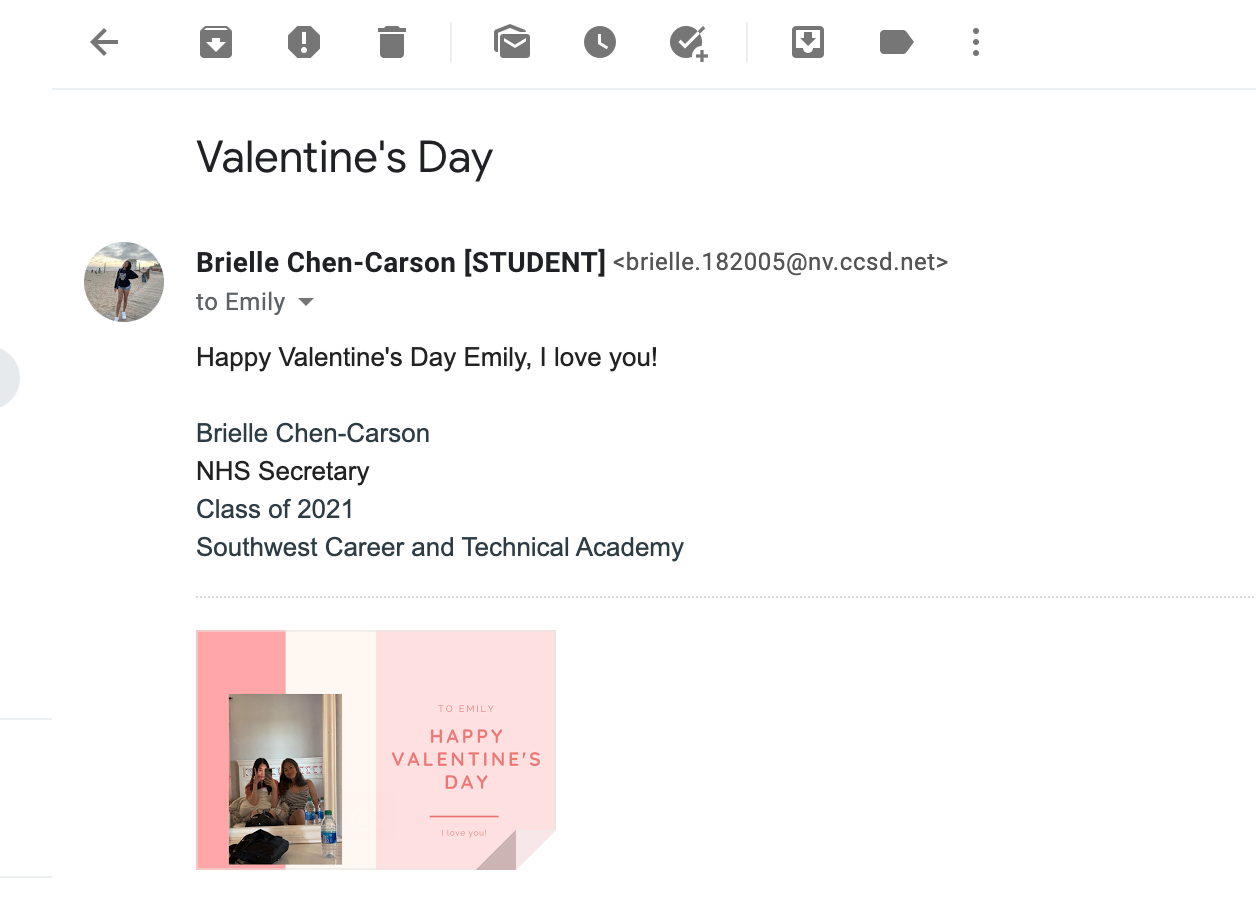Mark the email as unread
1256x912 pixels.
pos(512,42)
